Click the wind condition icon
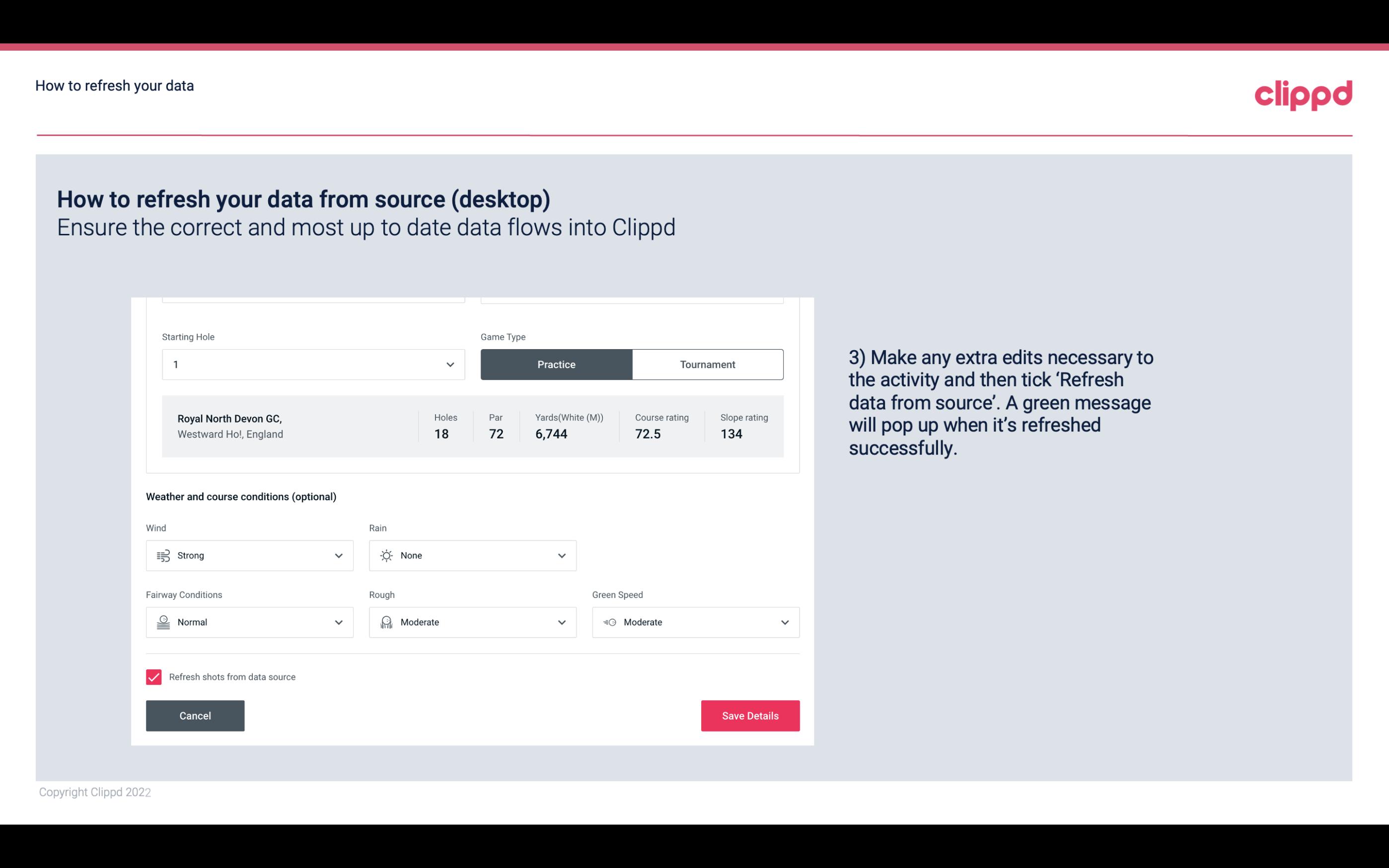This screenshot has height=868, width=1389. 163,555
